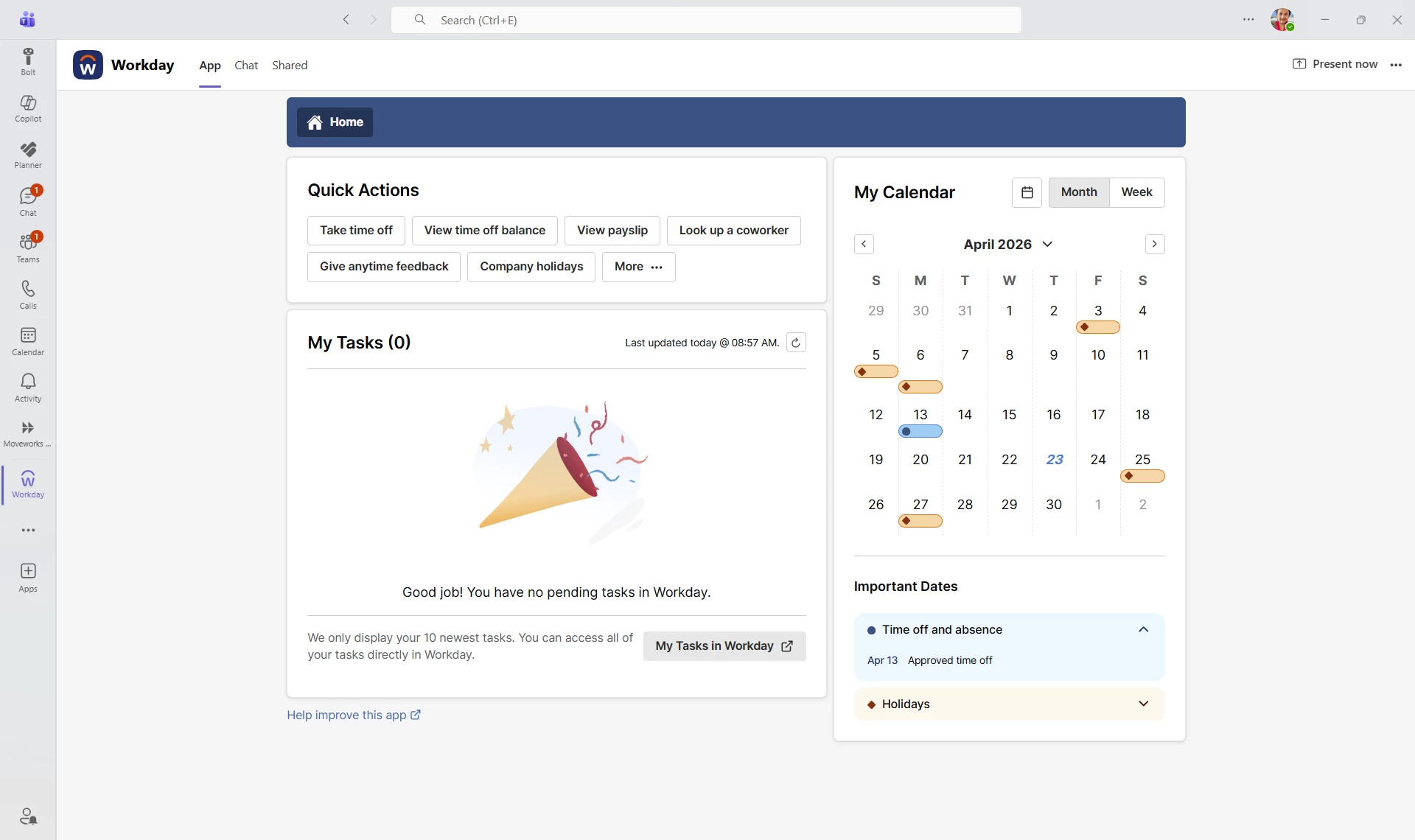Expand the Holidays section

click(1143, 704)
